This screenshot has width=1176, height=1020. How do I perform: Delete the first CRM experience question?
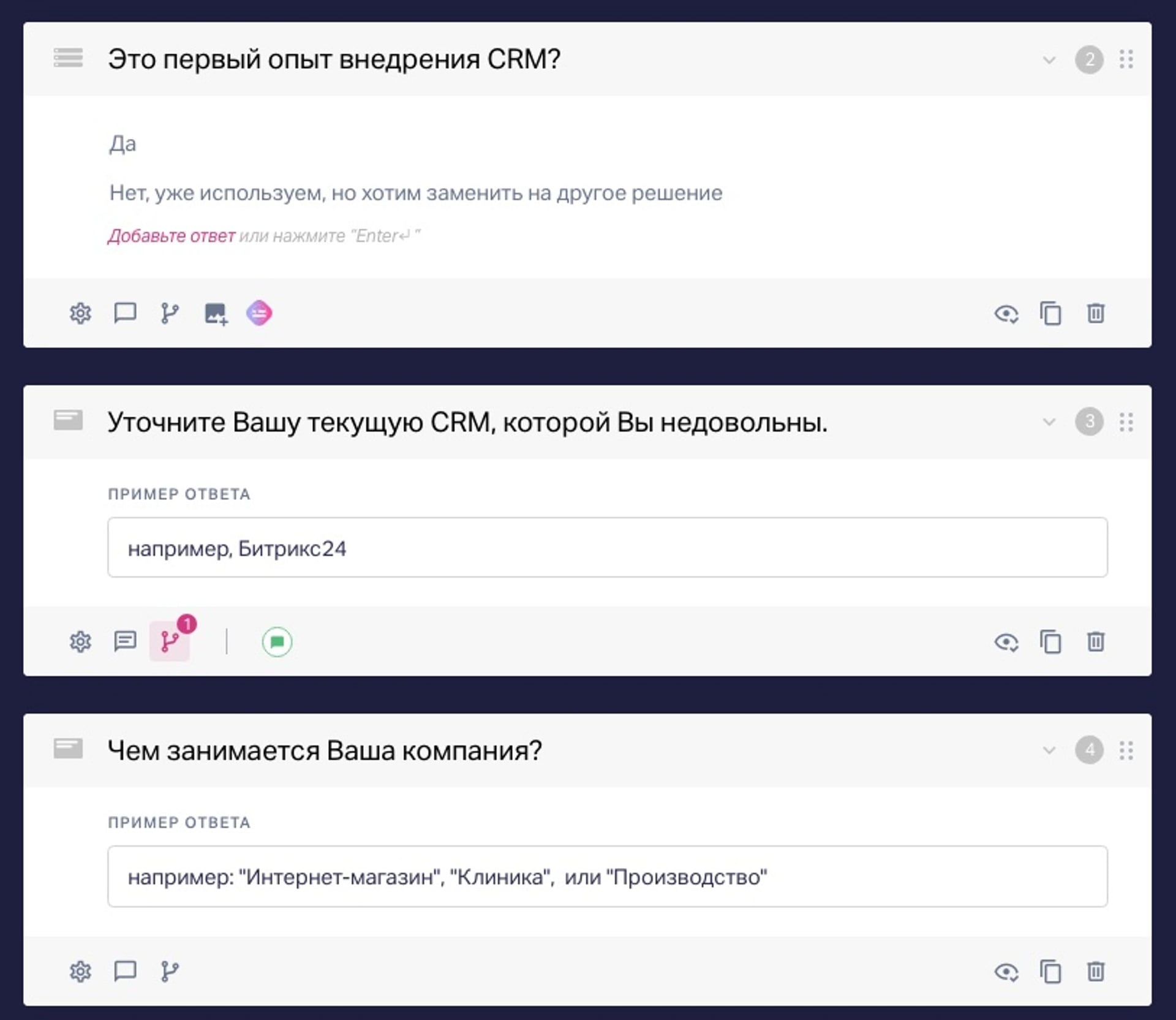(x=1096, y=313)
